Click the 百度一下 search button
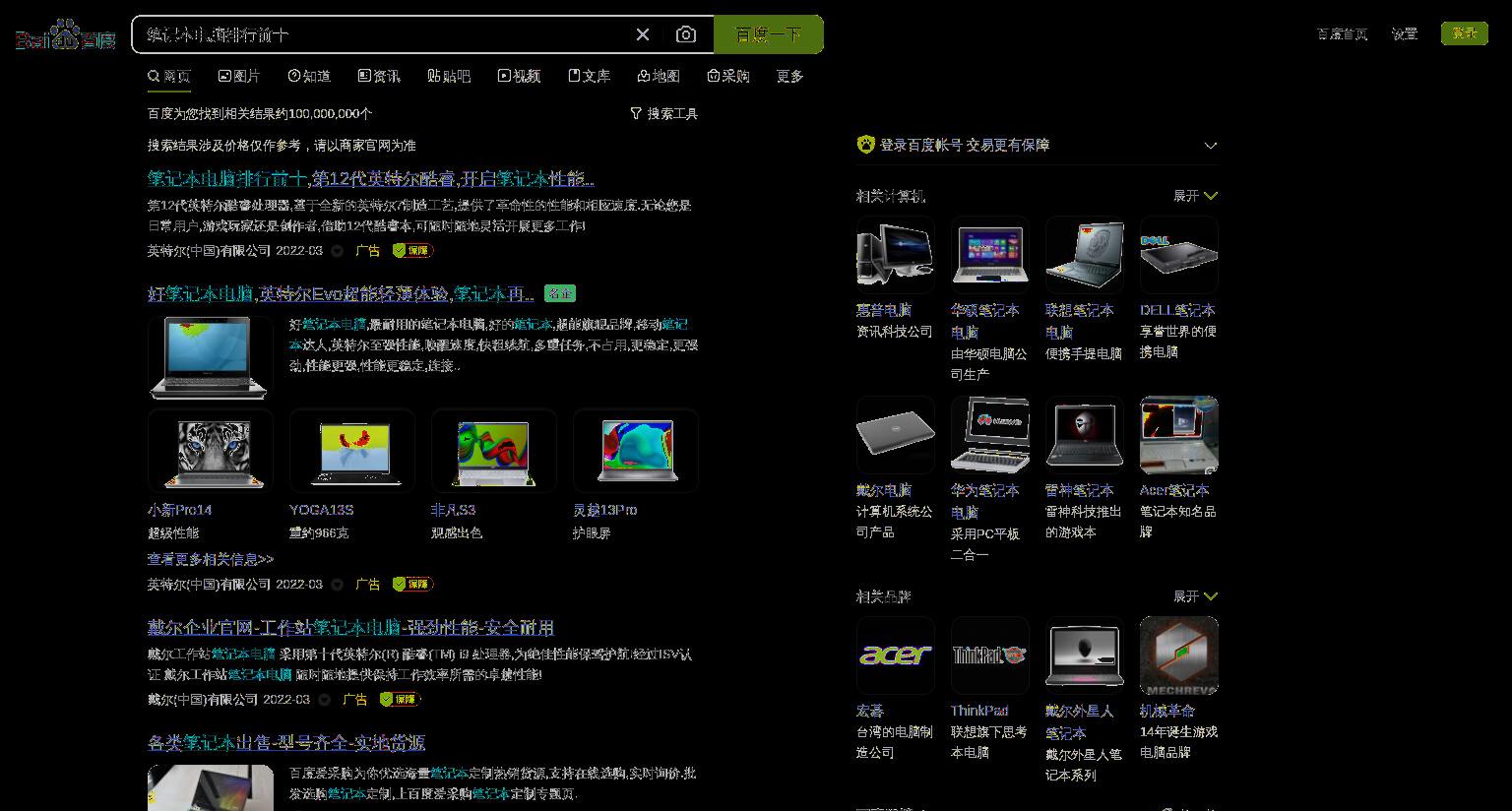Image resolution: width=1512 pixels, height=811 pixels. tap(769, 34)
